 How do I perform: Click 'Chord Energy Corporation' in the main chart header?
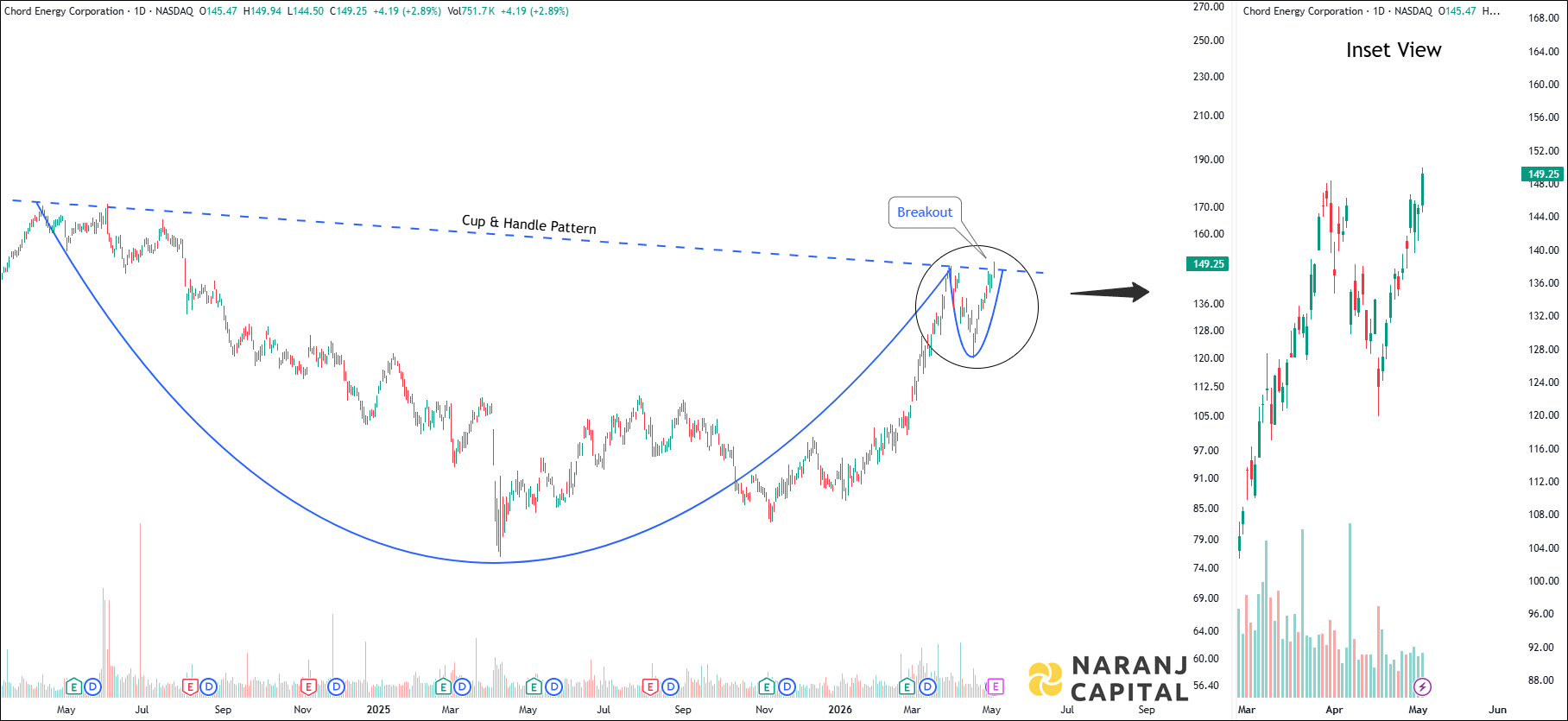[64, 11]
